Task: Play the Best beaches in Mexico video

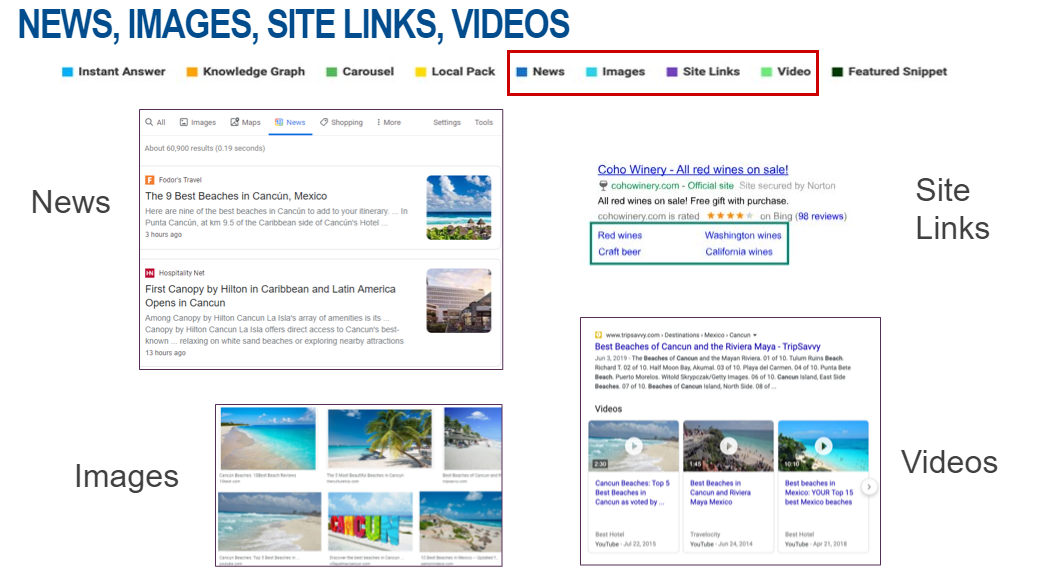Action: point(823,445)
